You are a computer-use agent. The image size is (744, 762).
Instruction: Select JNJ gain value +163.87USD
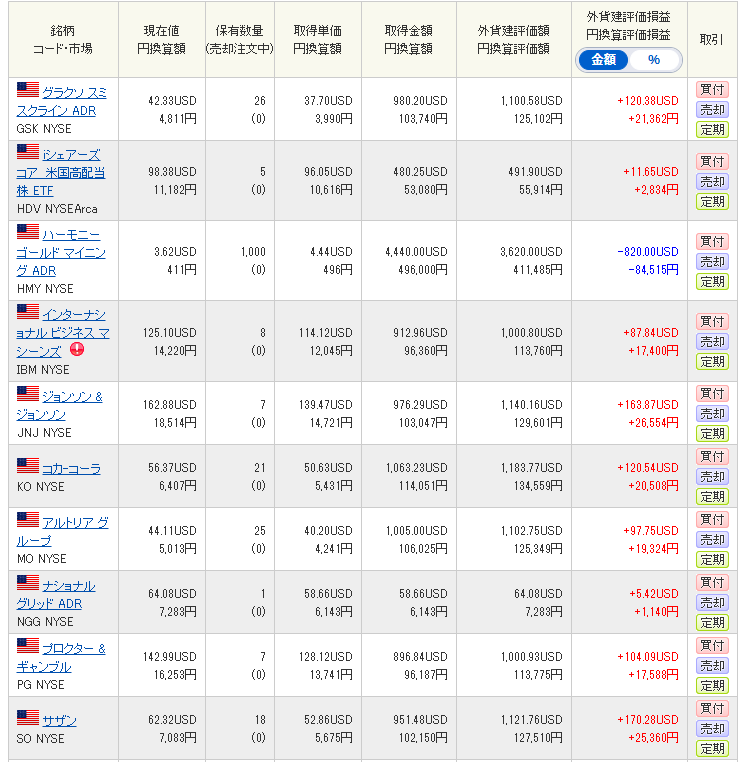tap(648, 405)
